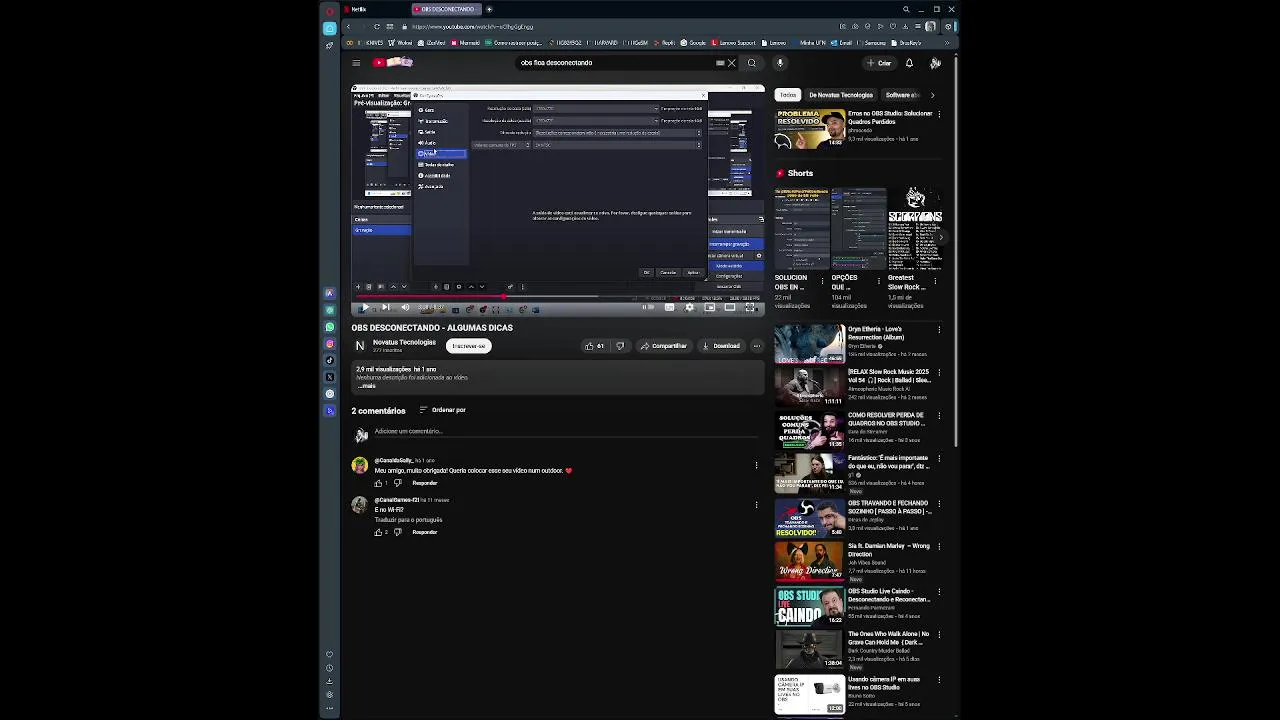Subscribe with the Inscrever-se button

tap(468, 346)
